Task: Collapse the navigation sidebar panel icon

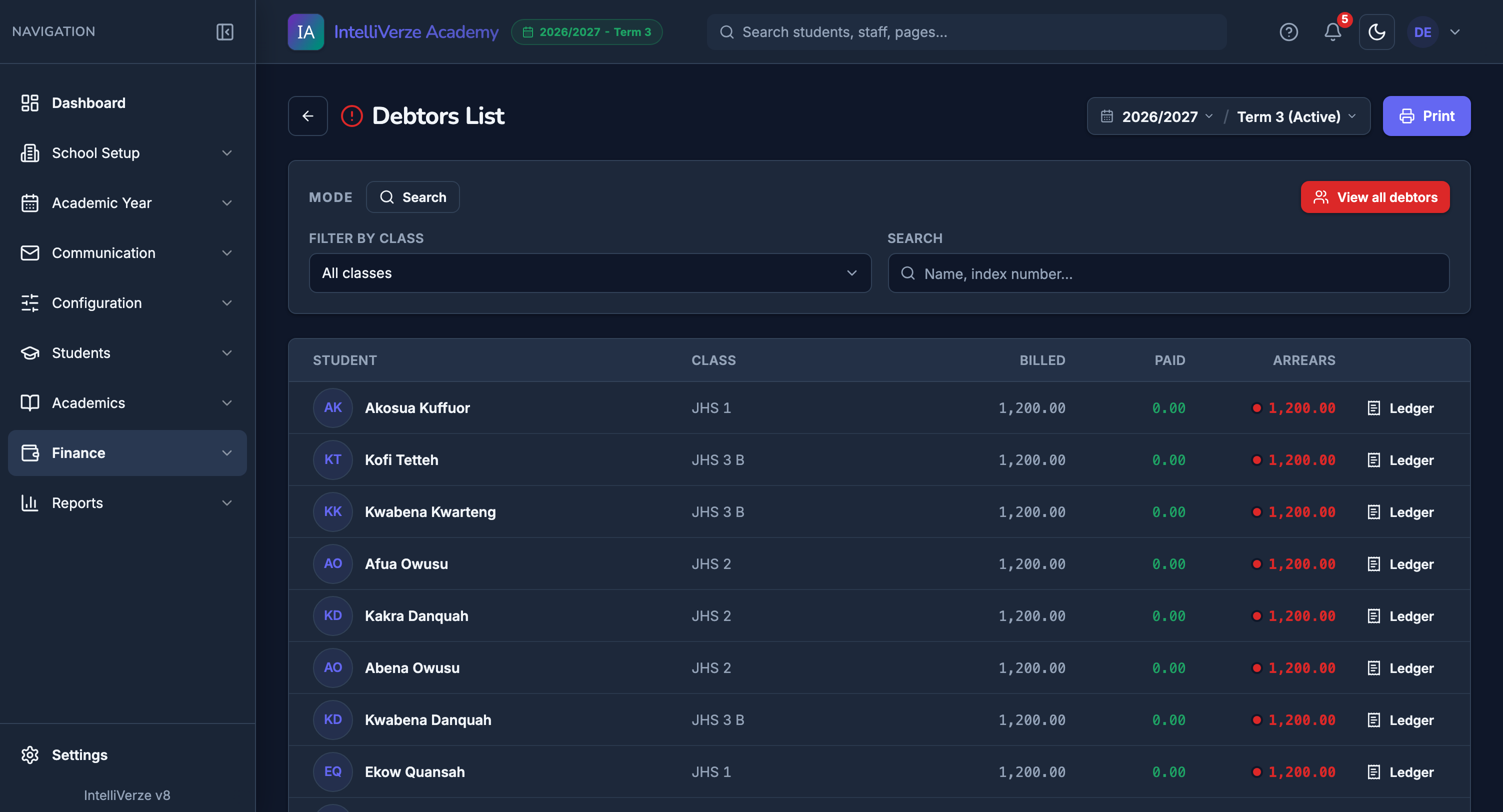Action: point(224,31)
